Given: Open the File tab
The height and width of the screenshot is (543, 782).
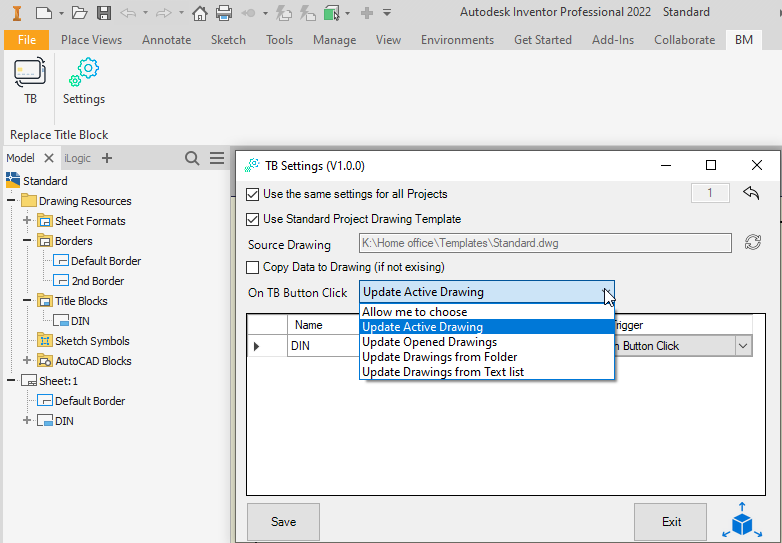Looking at the screenshot, I should pos(26,40).
